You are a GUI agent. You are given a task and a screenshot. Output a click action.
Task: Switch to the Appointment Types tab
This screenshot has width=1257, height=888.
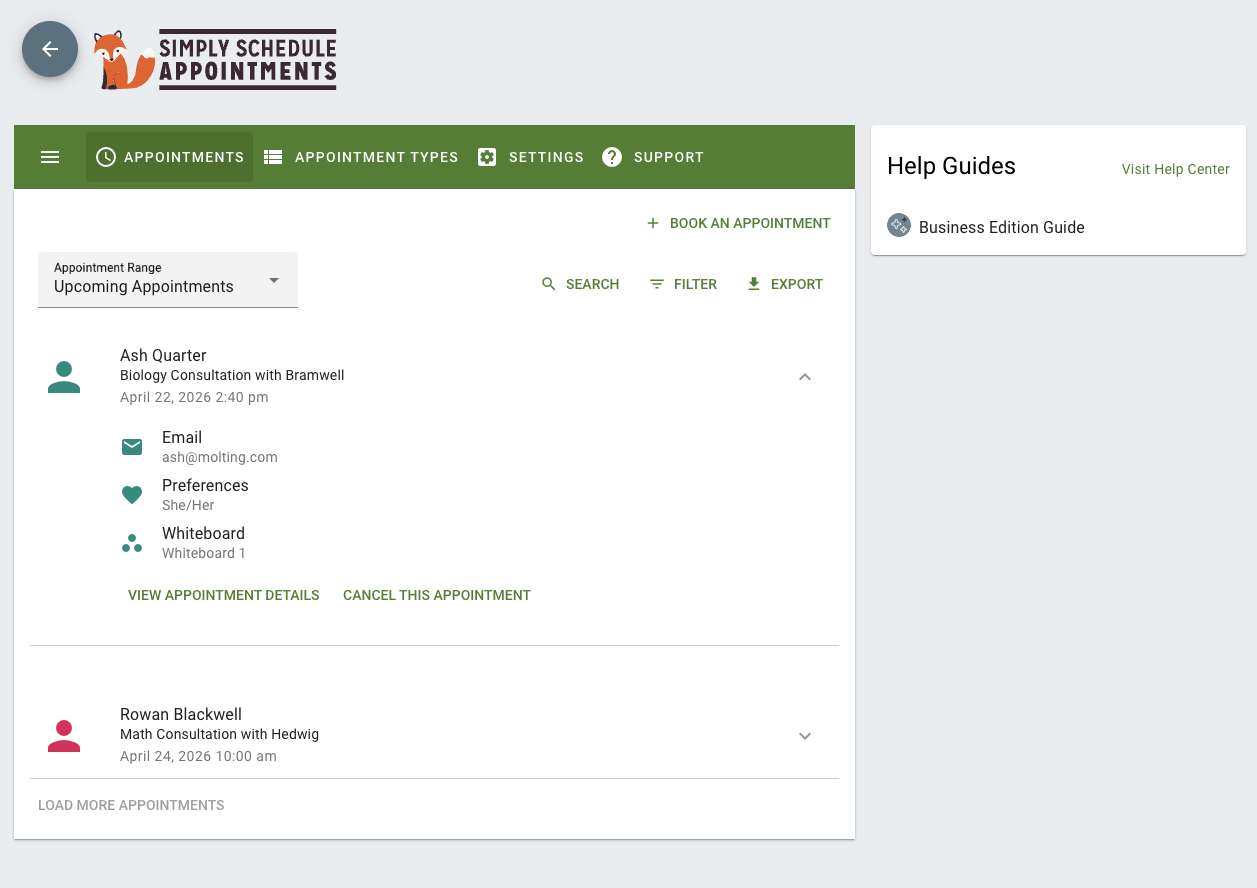361,157
